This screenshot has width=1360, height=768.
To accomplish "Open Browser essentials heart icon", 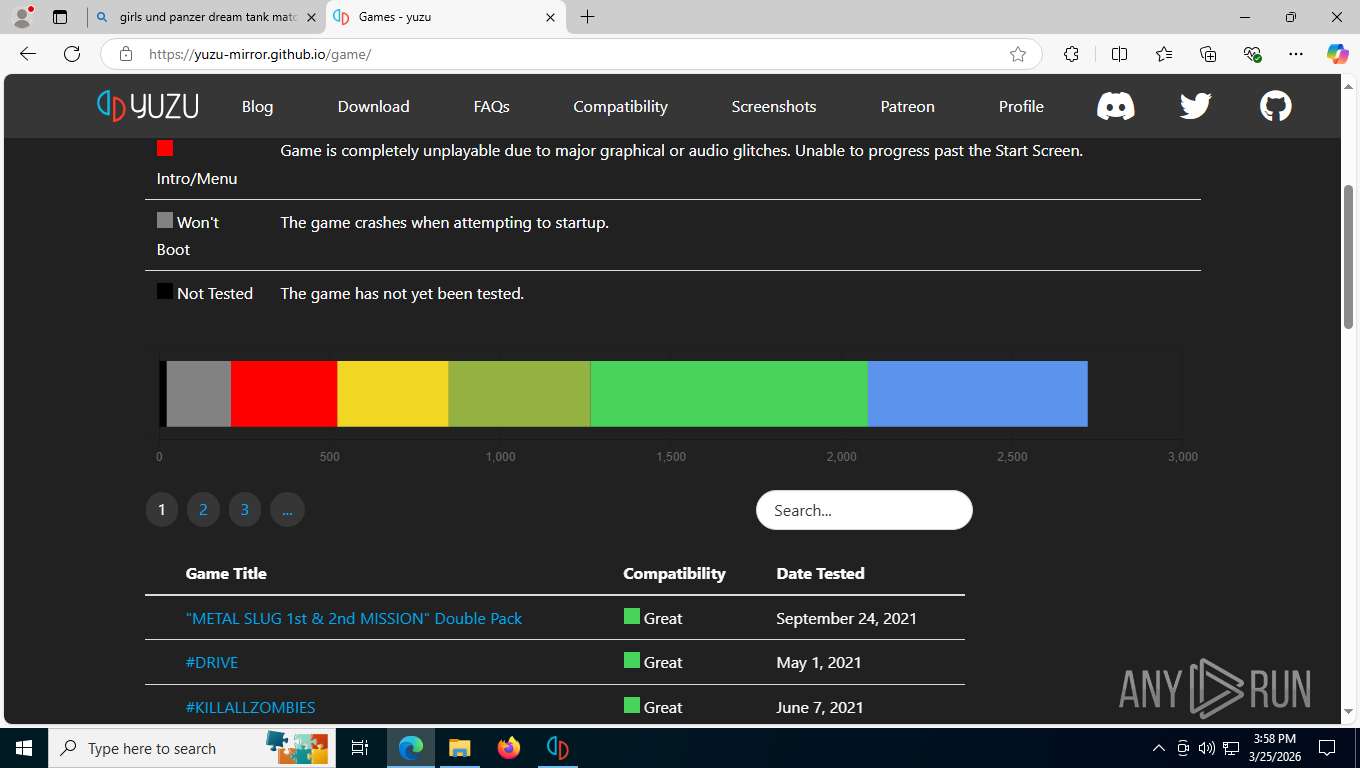I will coord(1252,54).
